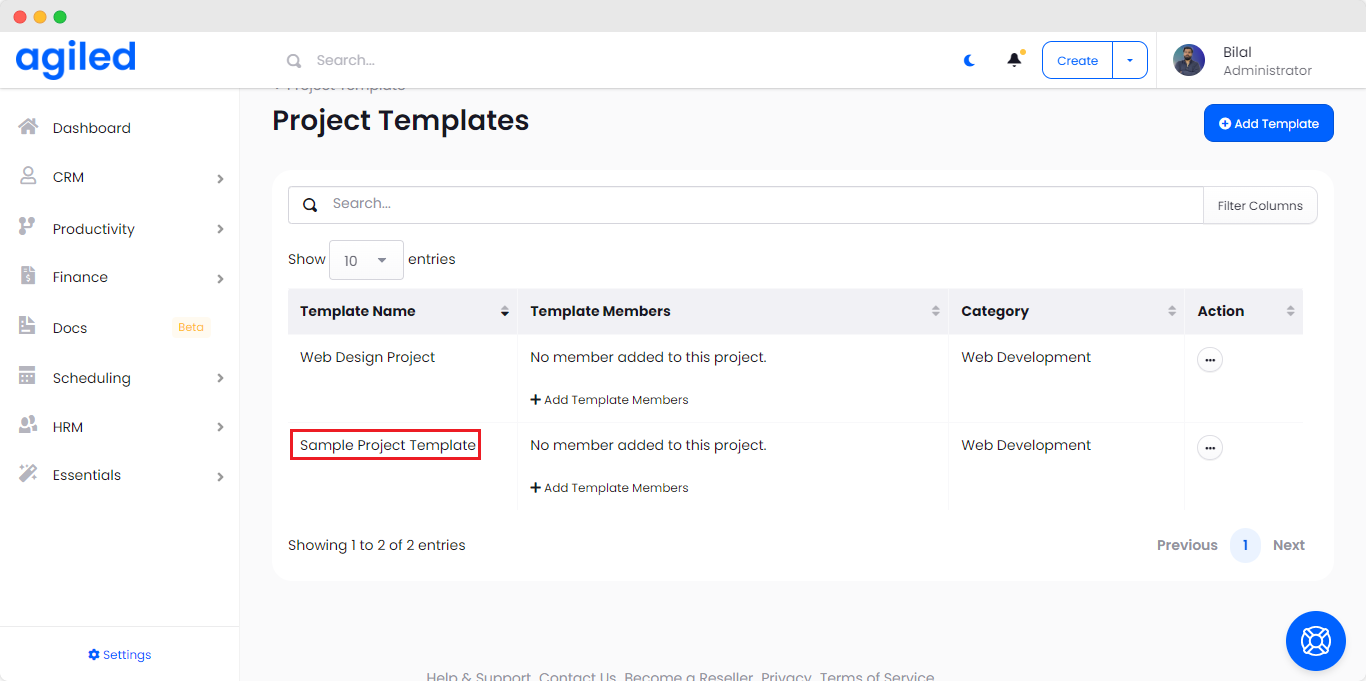Toggle dark mode moon icon
This screenshot has width=1366, height=681.
969,60
